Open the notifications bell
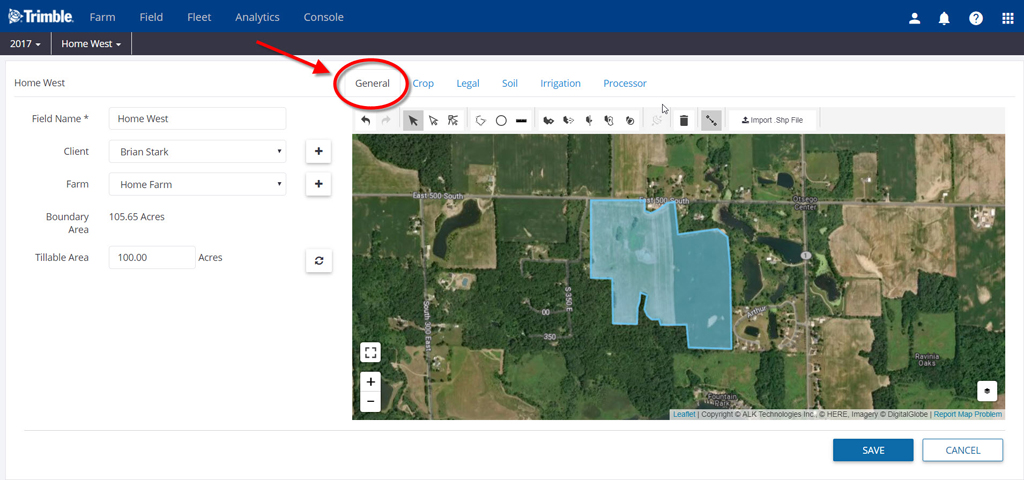 click(x=945, y=17)
